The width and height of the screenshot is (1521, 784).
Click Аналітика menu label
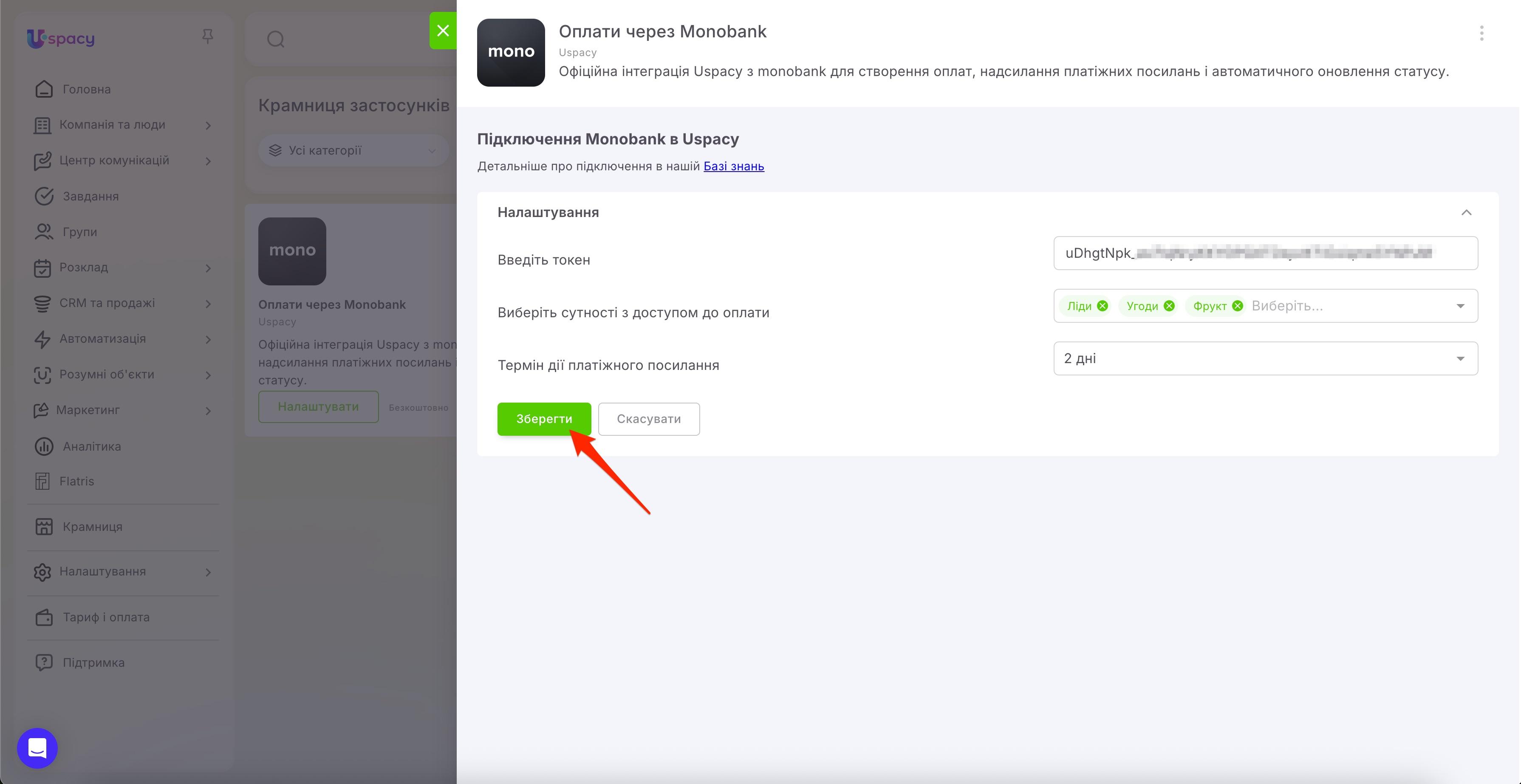[x=92, y=446]
